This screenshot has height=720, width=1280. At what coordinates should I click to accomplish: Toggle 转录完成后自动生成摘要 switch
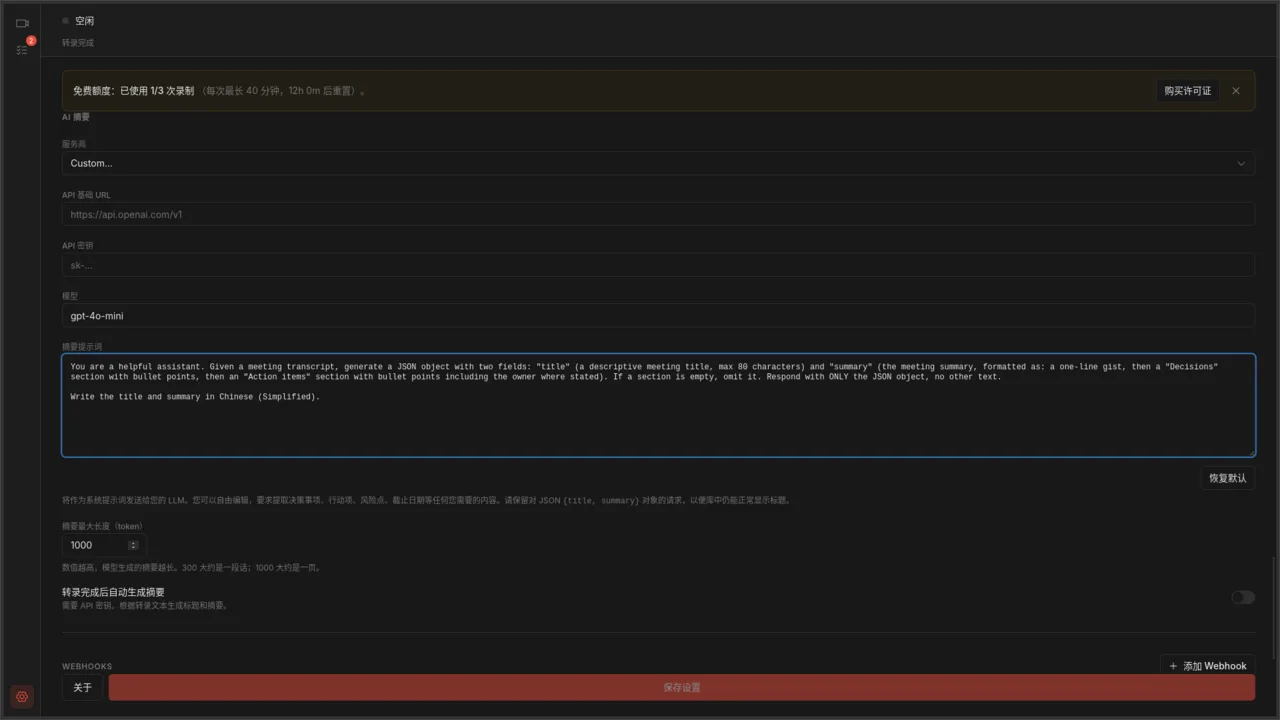point(1243,597)
